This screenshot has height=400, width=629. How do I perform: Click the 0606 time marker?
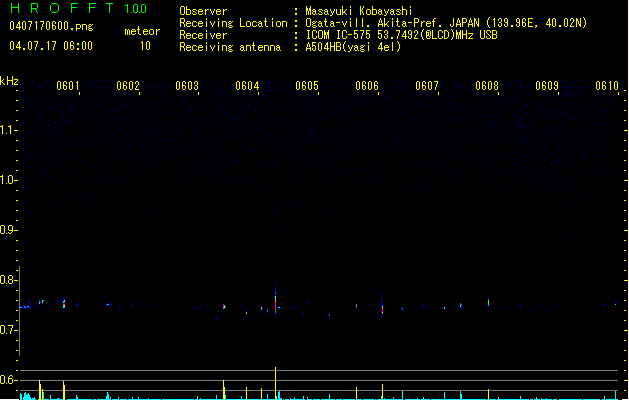(x=367, y=85)
